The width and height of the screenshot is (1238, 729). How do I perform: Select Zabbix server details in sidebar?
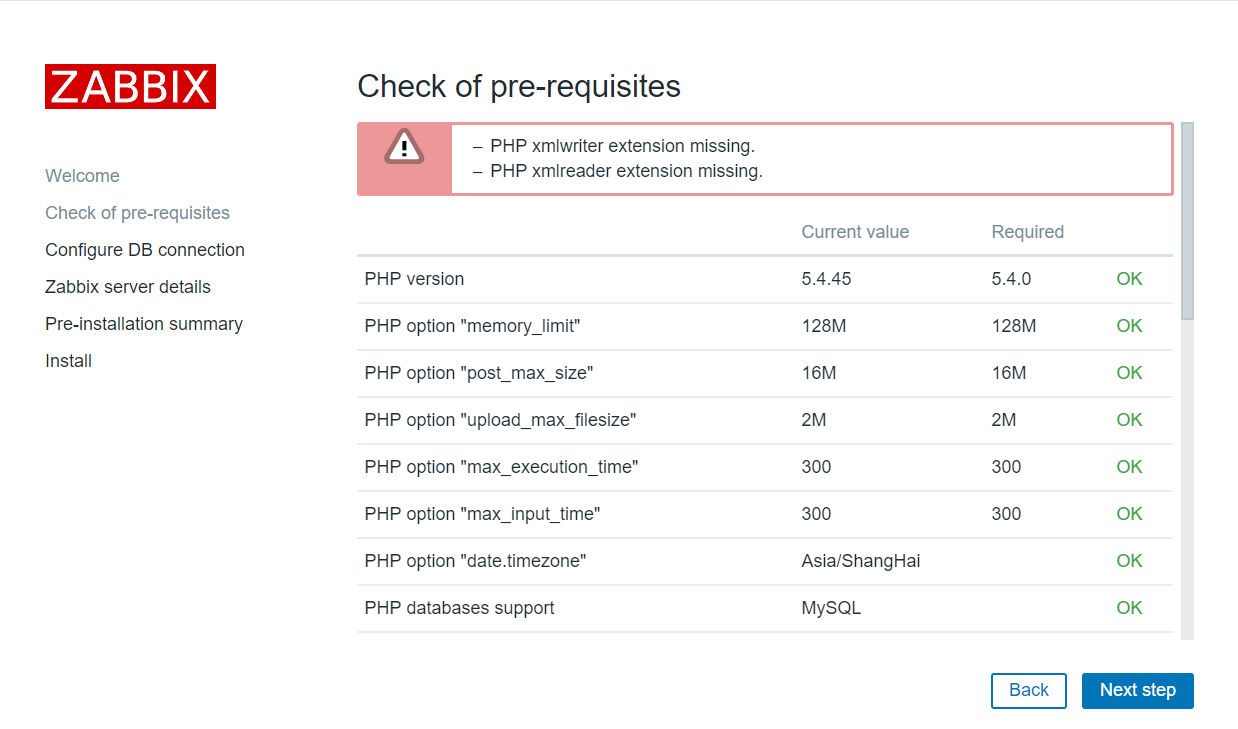[x=128, y=286]
